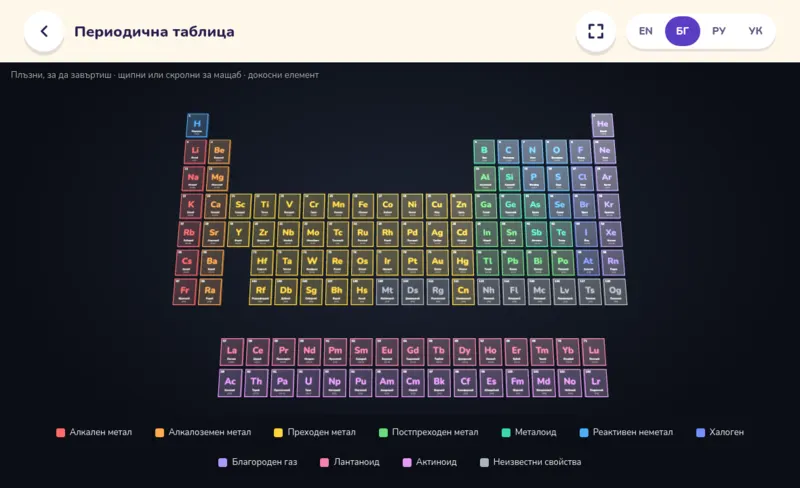800x488 pixels.
Task: Select the Carbon (C) element
Action: [508, 152]
